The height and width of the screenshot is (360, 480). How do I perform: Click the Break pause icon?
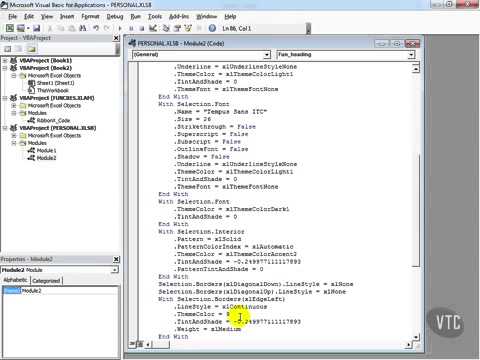pyautogui.click(x=131, y=28)
